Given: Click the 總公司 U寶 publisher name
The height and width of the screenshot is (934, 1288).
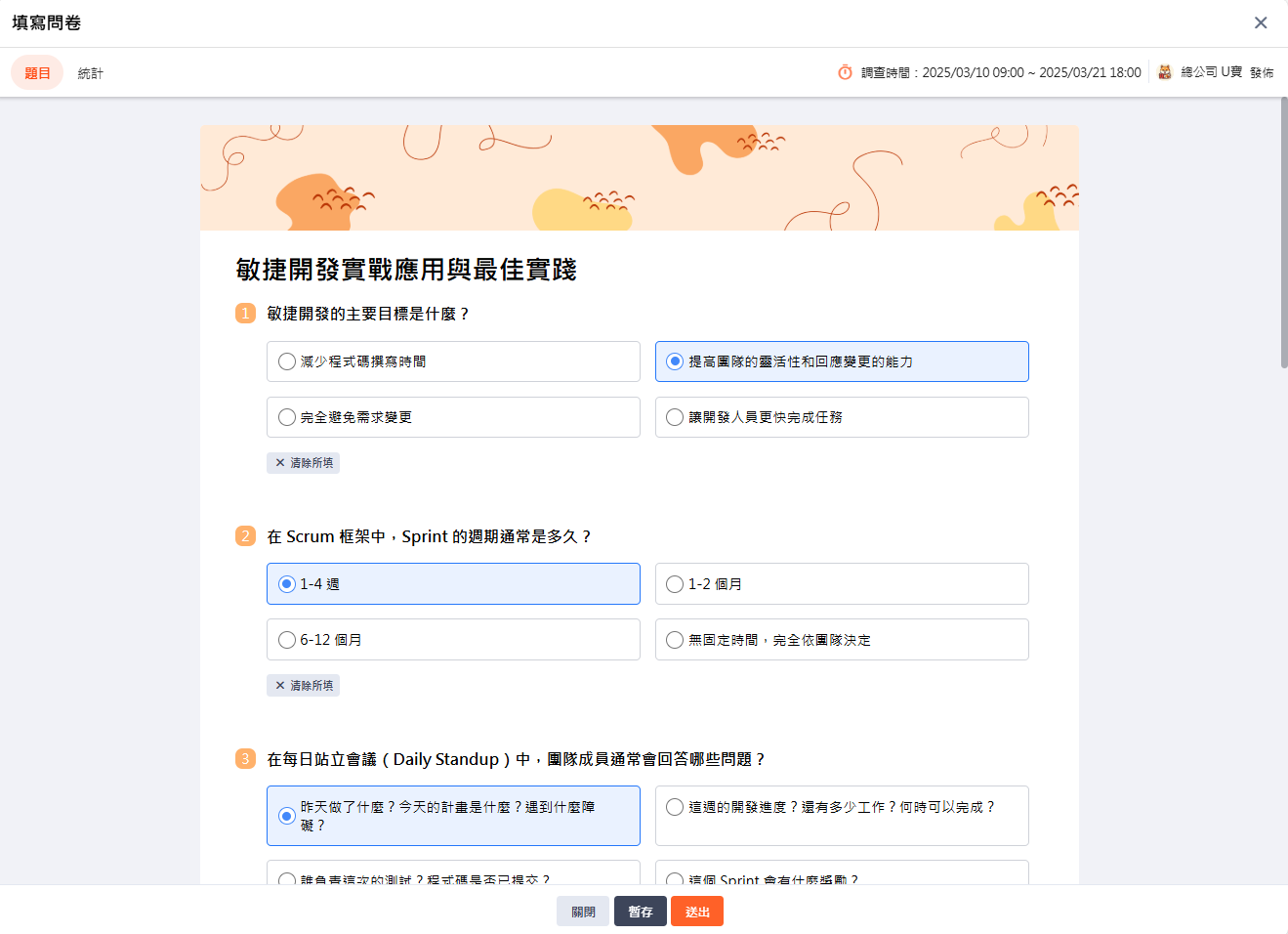Looking at the screenshot, I should coord(1211,72).
